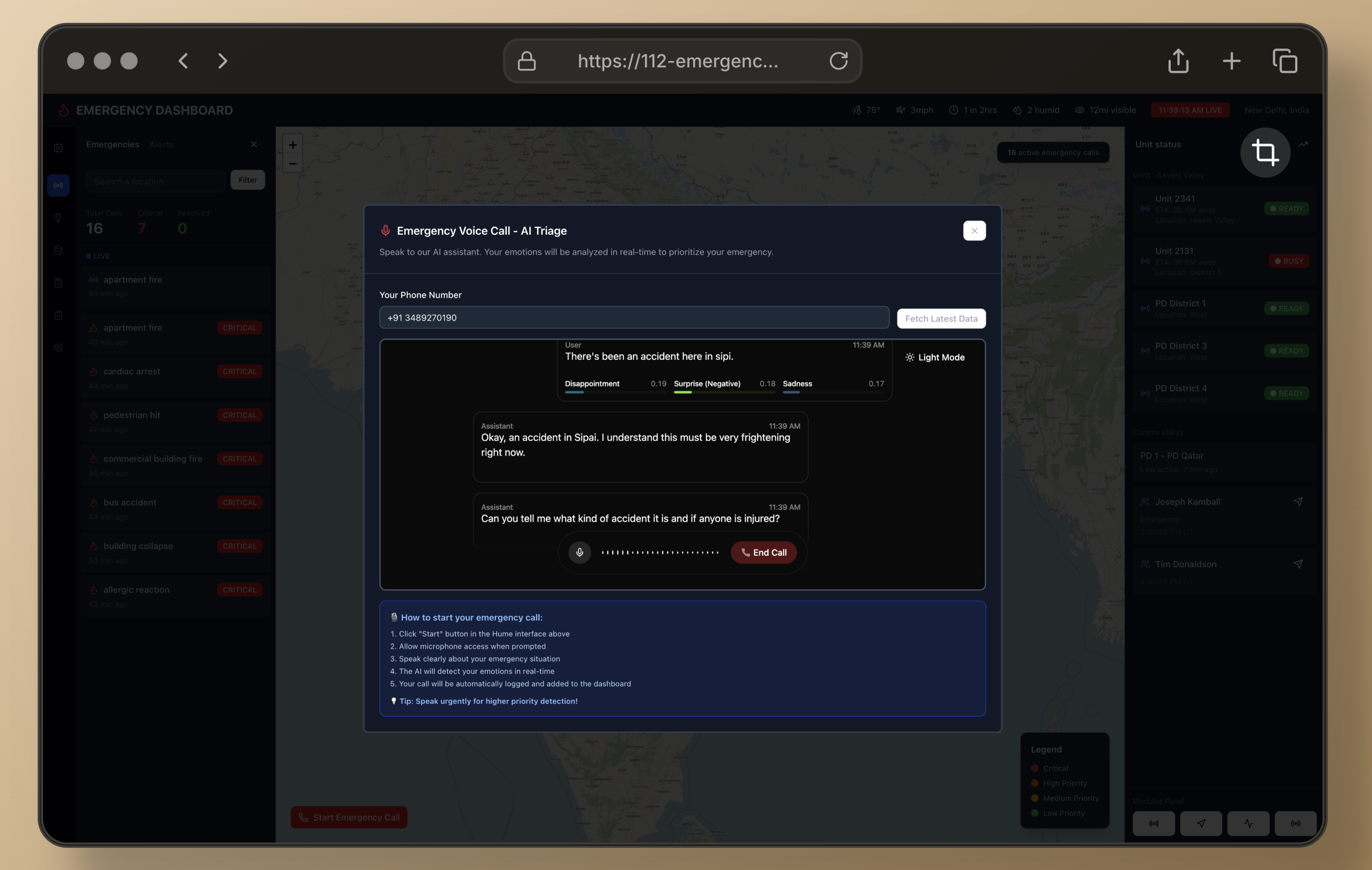Open new browser tab with plus icon
The width and height of the screenshot is (1372, 870).
1231,61
